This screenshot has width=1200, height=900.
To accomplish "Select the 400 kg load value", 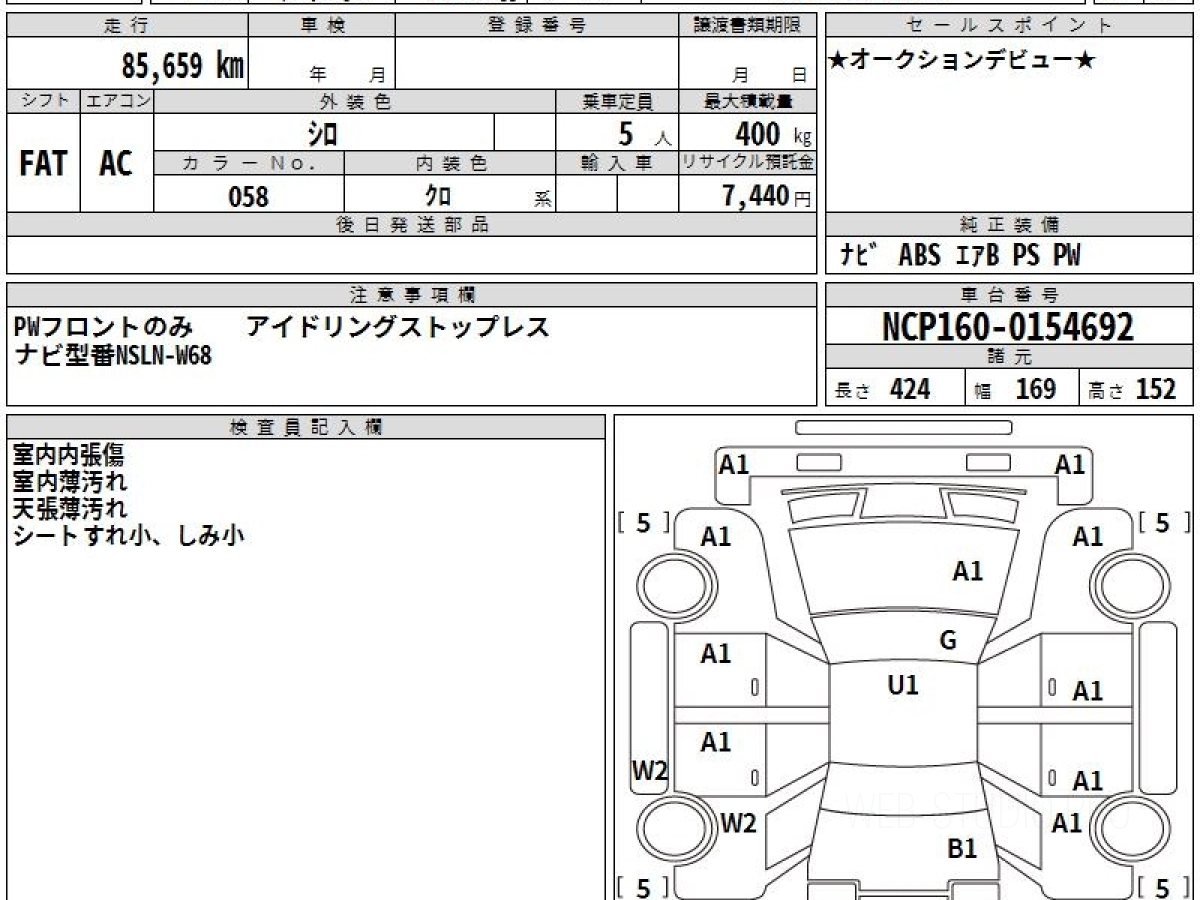I will pos(772,133).
